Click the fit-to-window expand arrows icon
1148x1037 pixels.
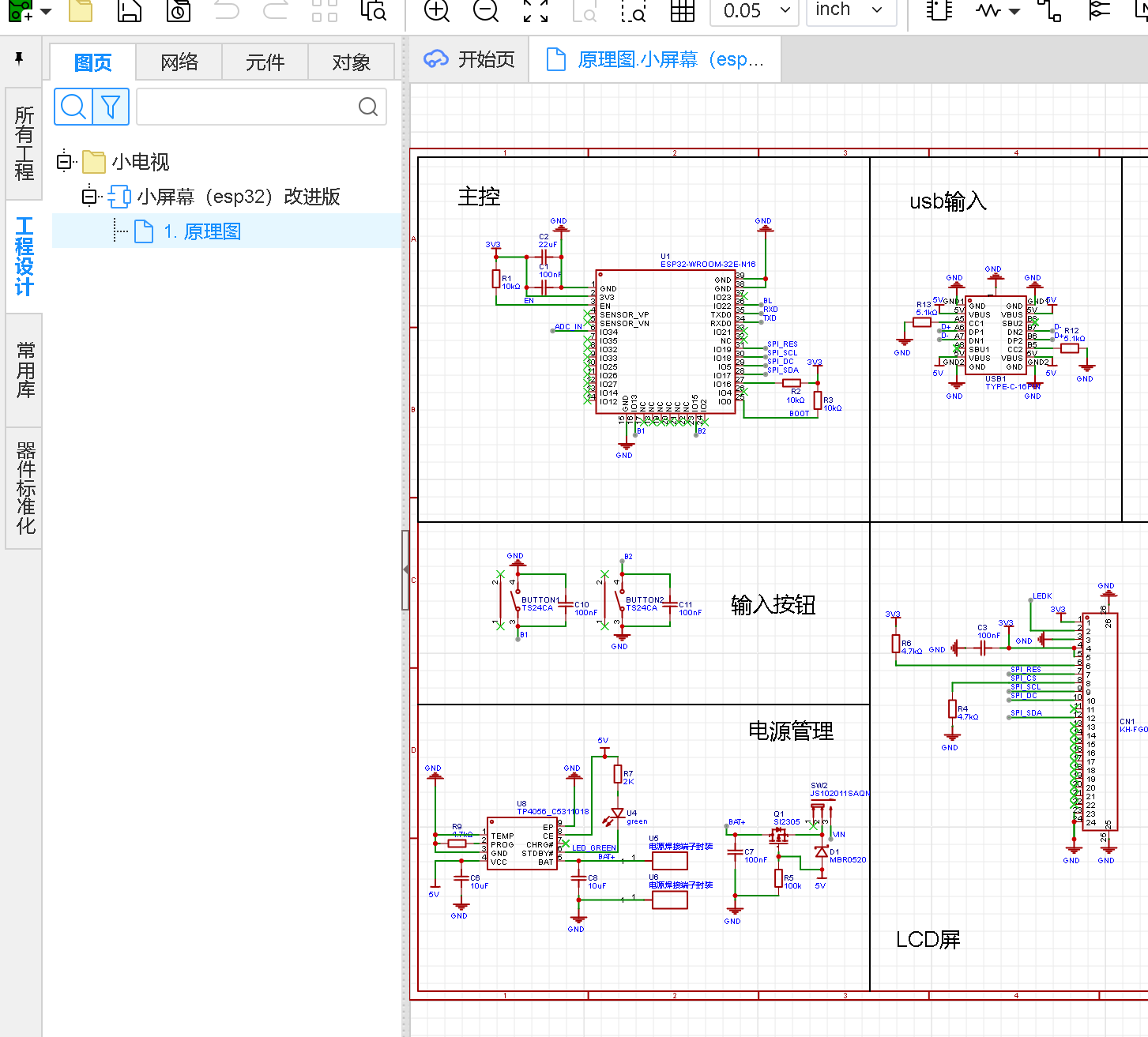pos(535,10)
